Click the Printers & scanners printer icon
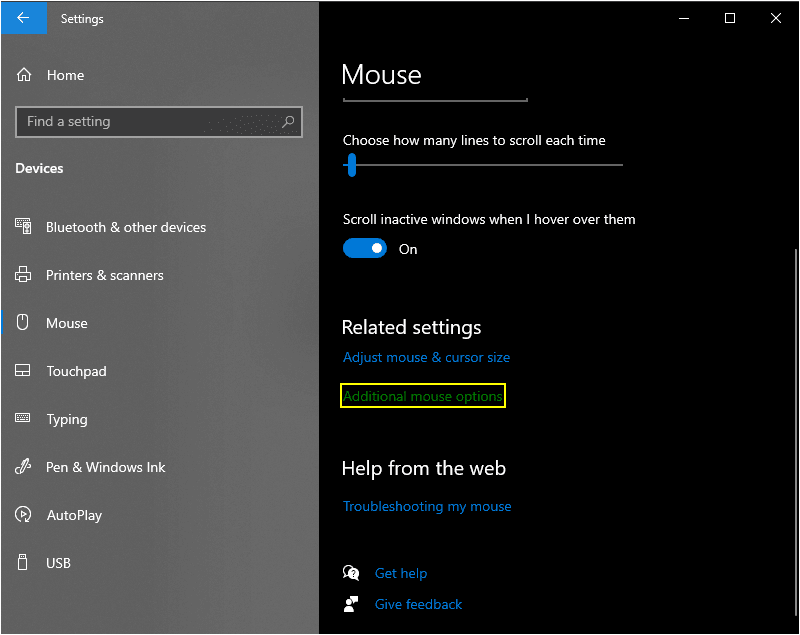 [x=23, y=274]
